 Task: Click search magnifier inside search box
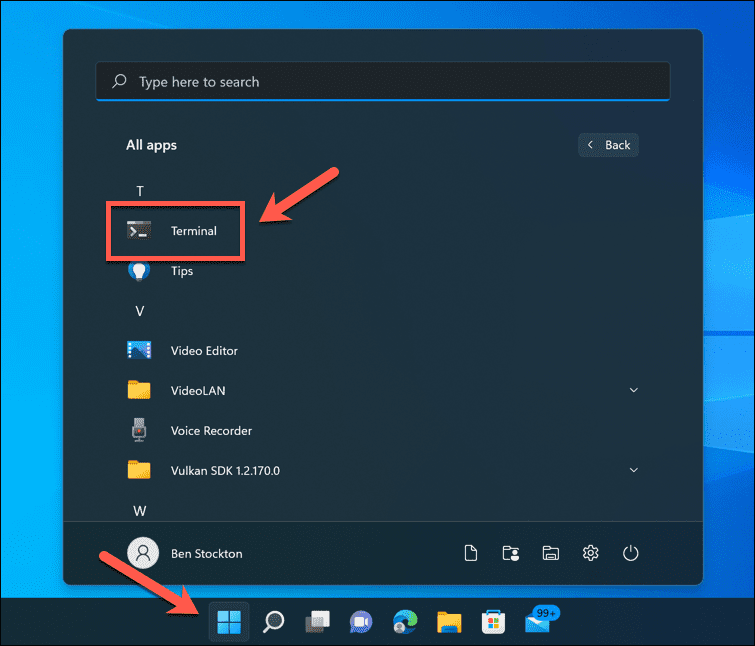[x=119, y=81]
